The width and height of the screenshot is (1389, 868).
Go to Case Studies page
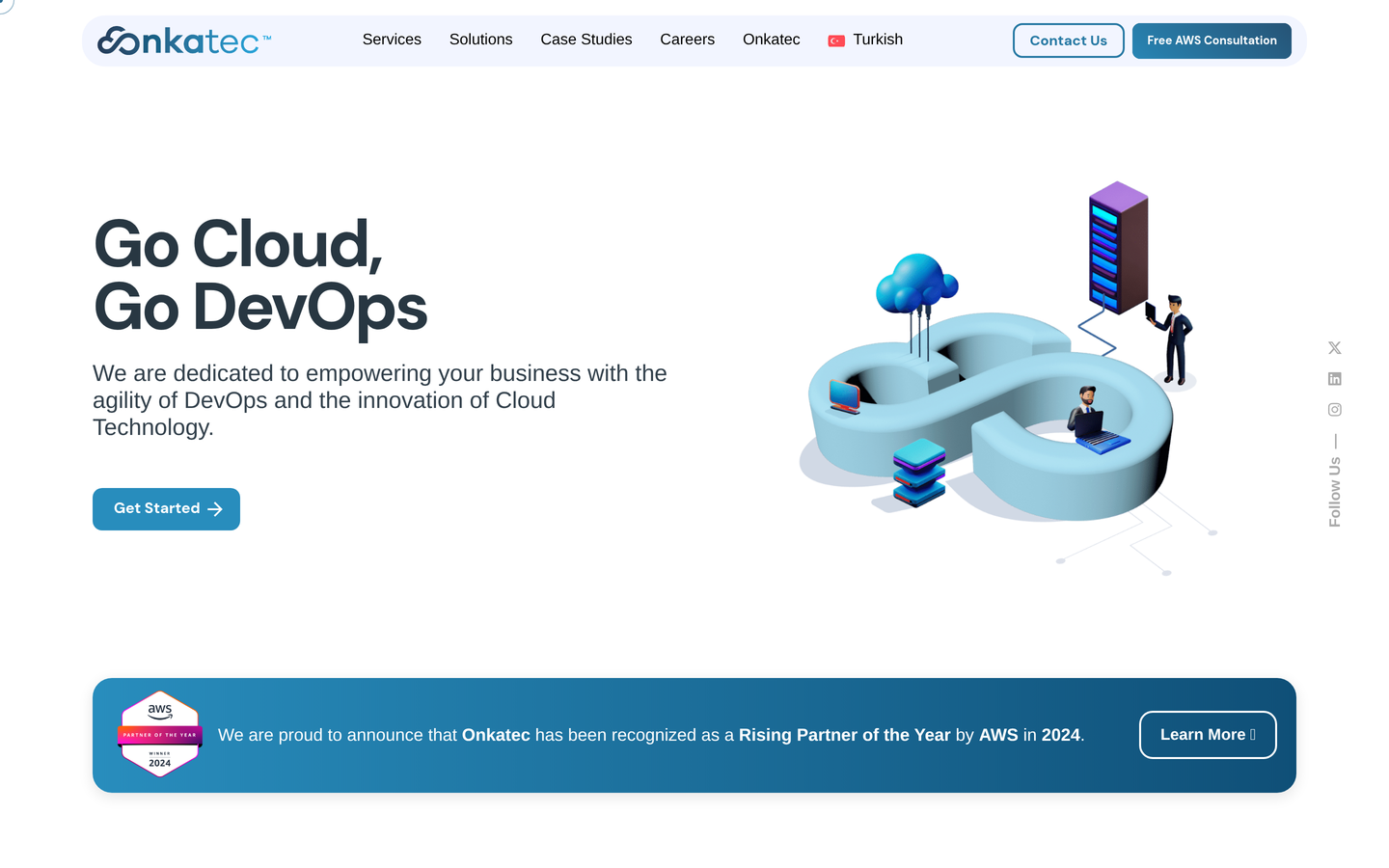pos(586,40)
